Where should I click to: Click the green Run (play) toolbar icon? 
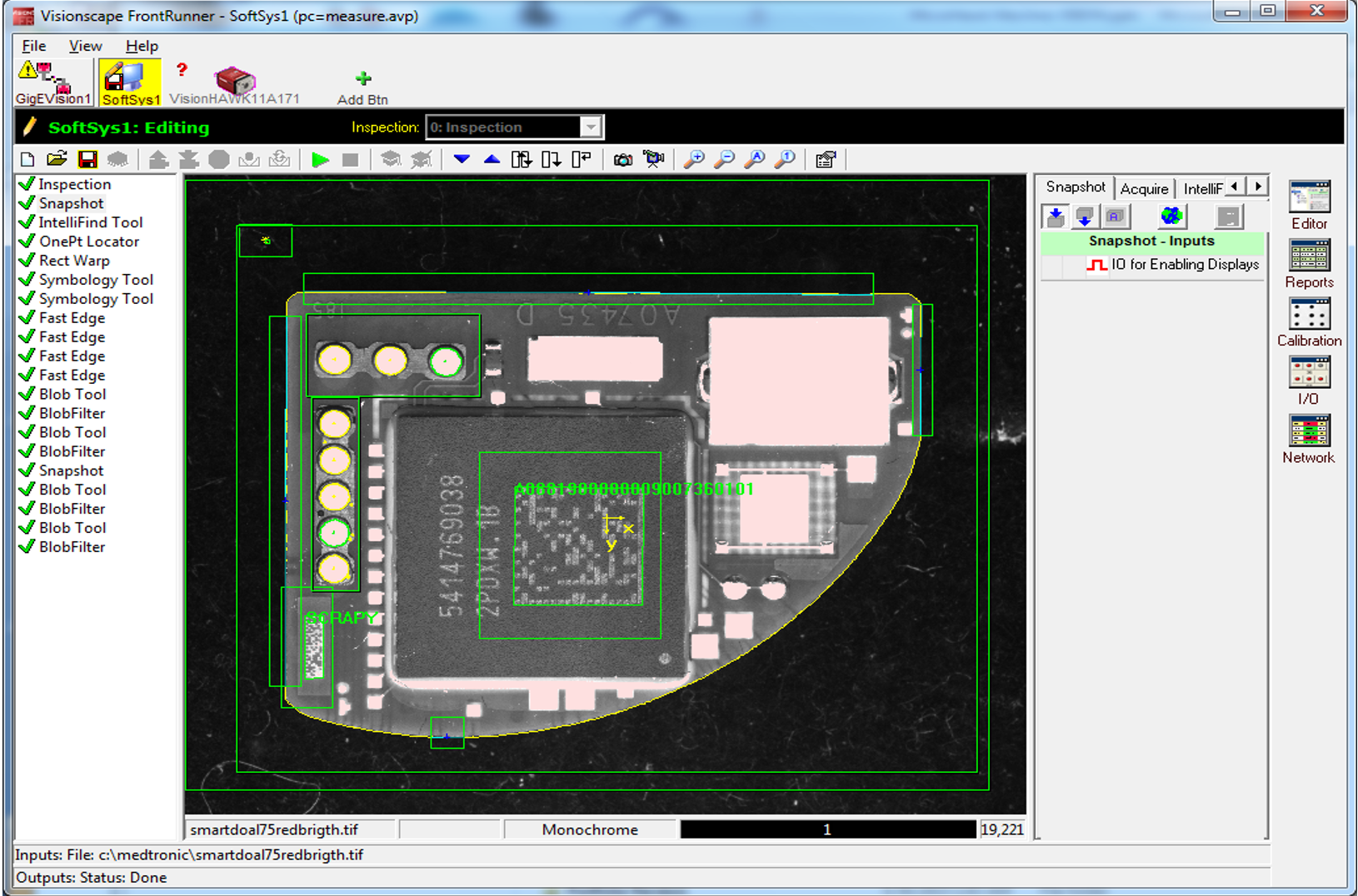tap(320, 160)
